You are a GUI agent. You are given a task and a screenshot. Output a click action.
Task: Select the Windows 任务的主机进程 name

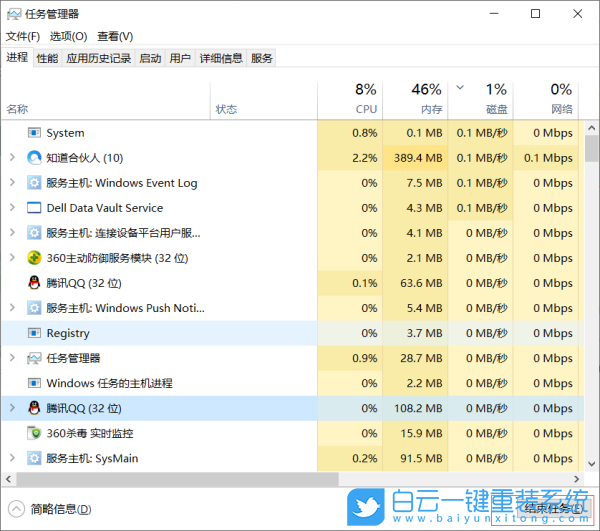click(109, 383)
